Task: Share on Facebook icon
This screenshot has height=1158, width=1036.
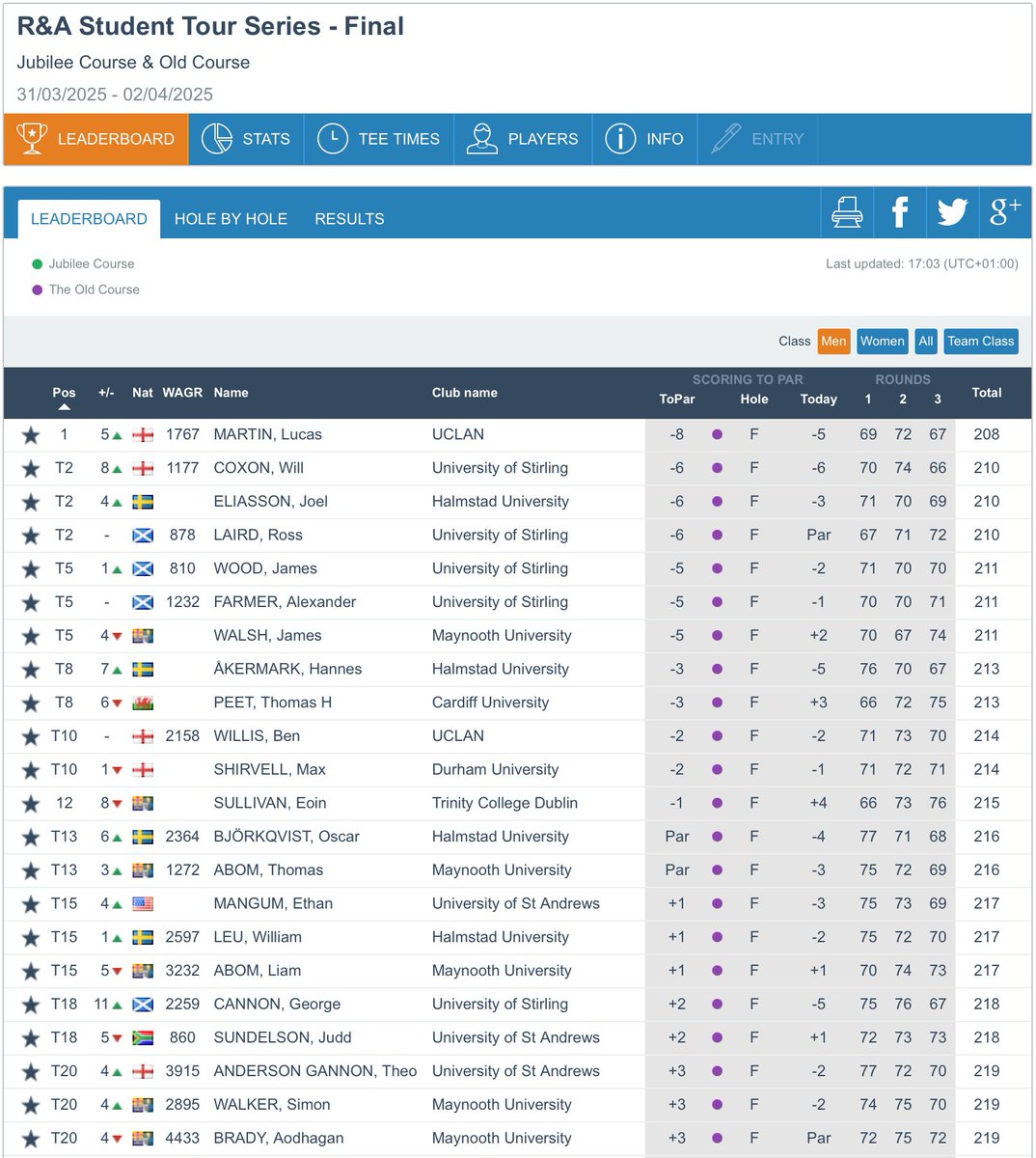Action: point(899,212)
